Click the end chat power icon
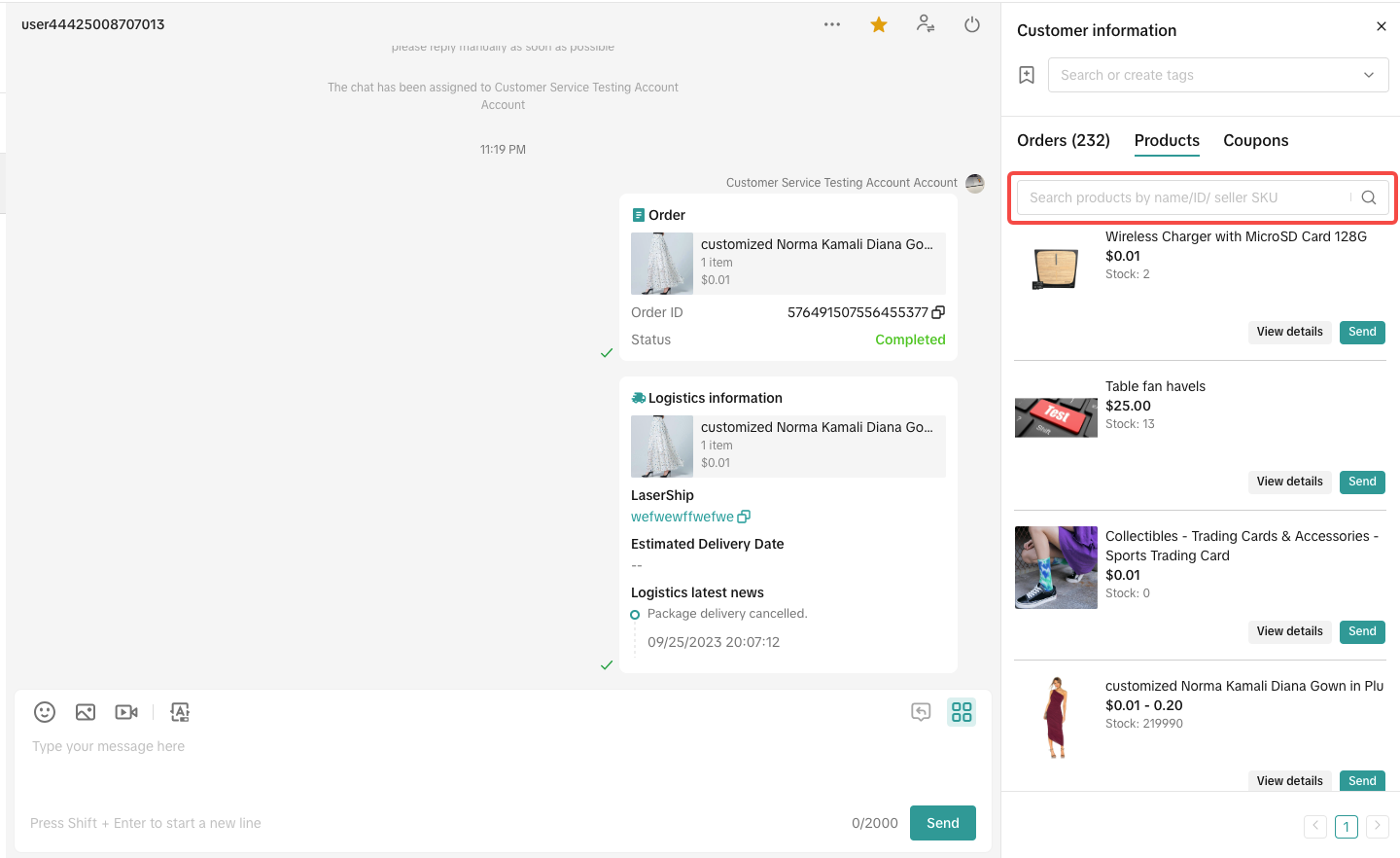 (x=972, y=25)
